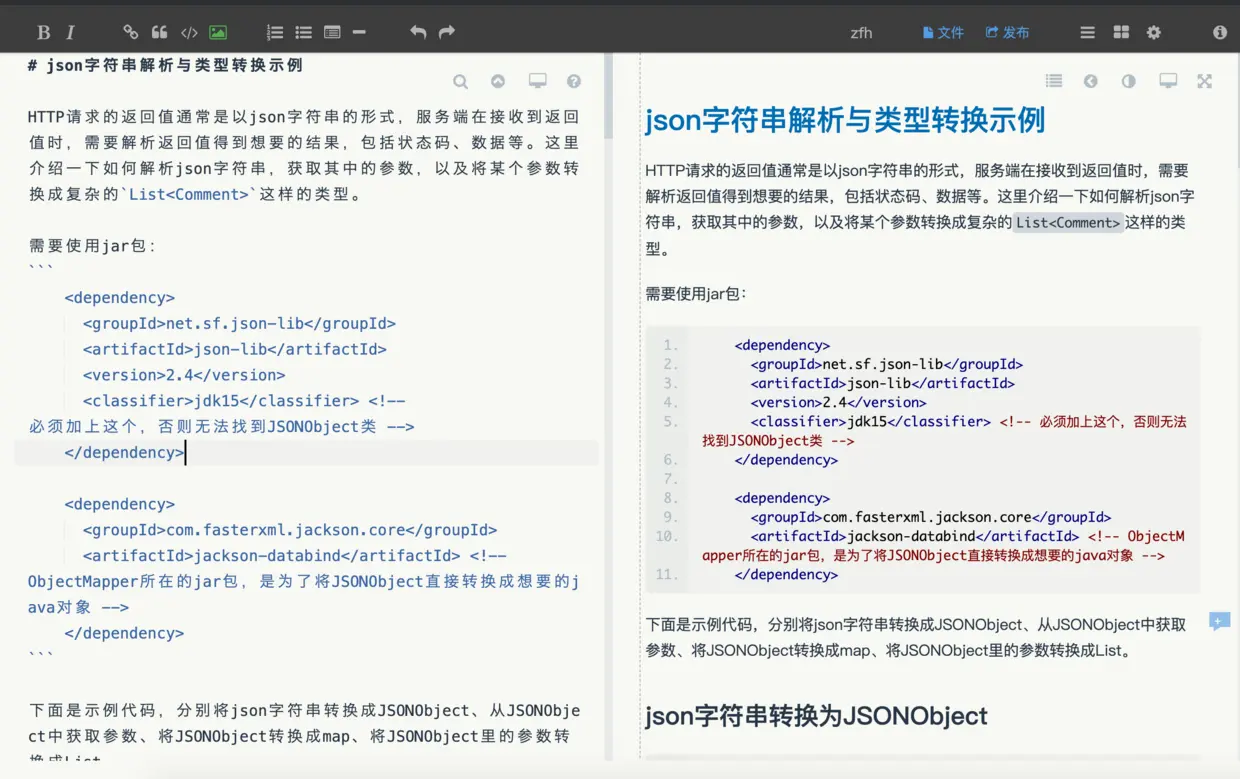Click the </dependency> line with the cursor in editor

tap(125, 452)
